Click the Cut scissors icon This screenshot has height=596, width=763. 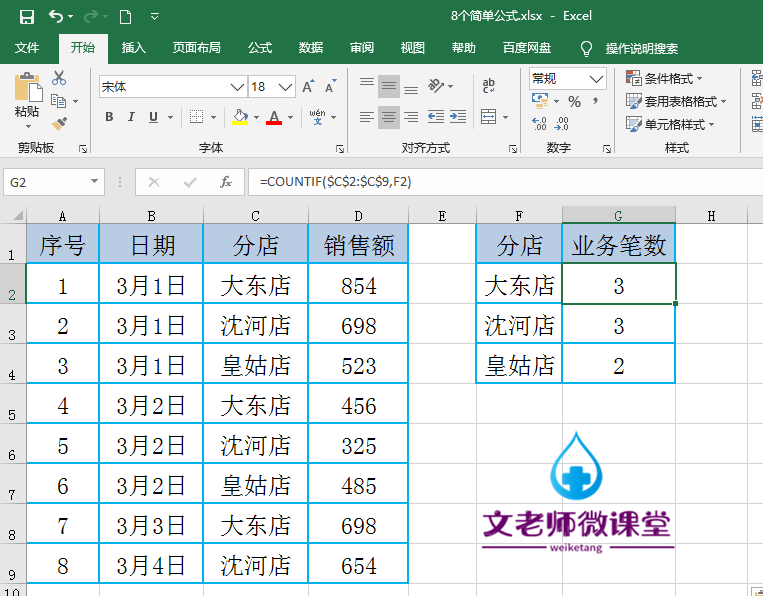point(59,78)
